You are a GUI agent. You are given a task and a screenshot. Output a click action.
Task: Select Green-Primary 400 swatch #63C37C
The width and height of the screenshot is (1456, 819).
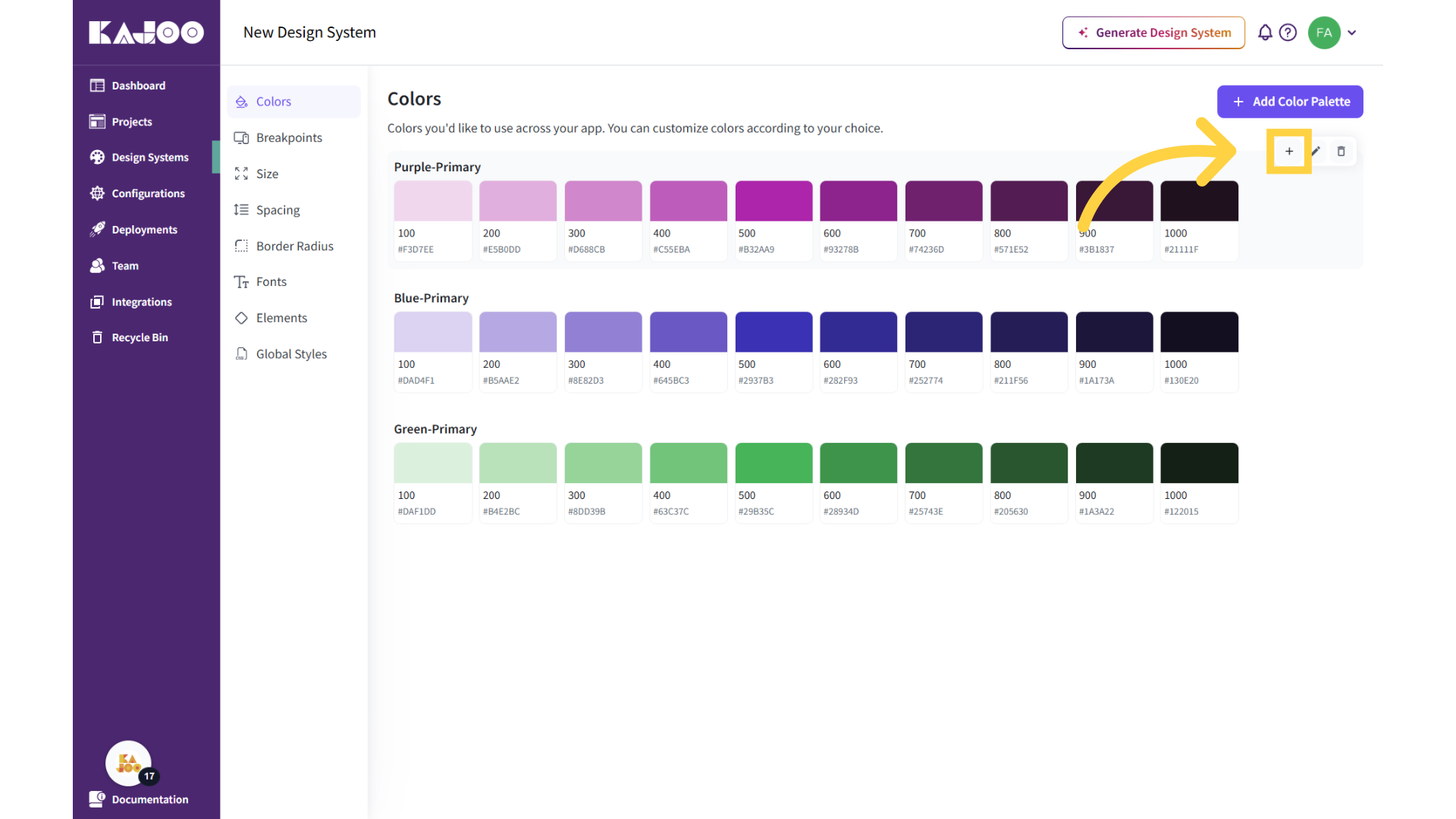tap(689, 484)
